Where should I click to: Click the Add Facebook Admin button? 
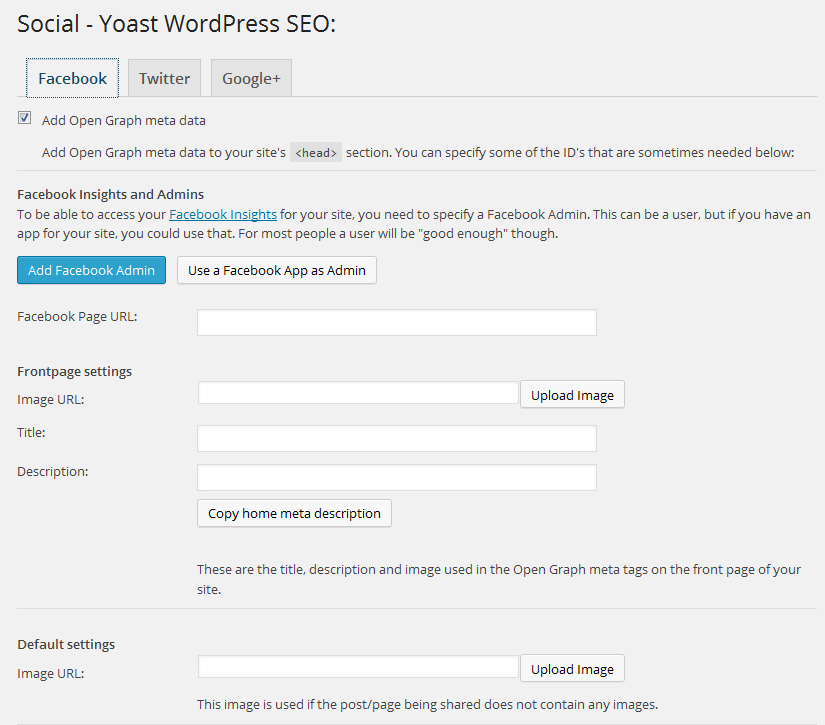pyautogui.click(x=91, y=270)
